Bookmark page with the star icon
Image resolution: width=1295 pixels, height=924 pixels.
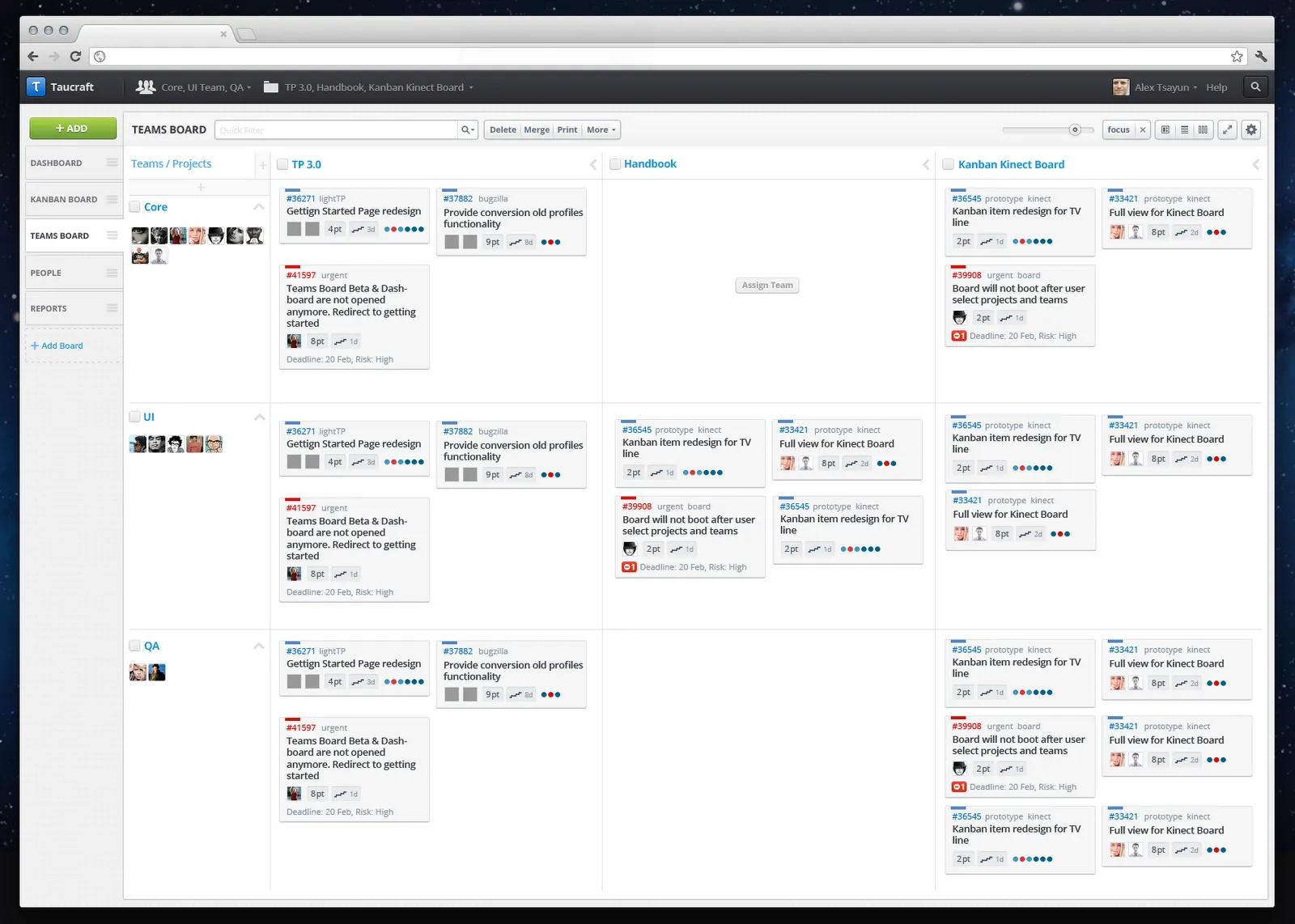click(x=1237, y=56)
